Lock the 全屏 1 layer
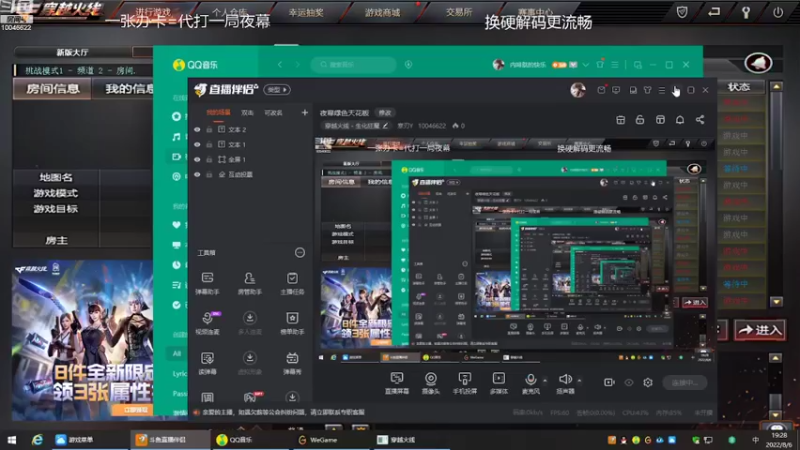This screenshot has width=800, height=450. click(209, 159)
